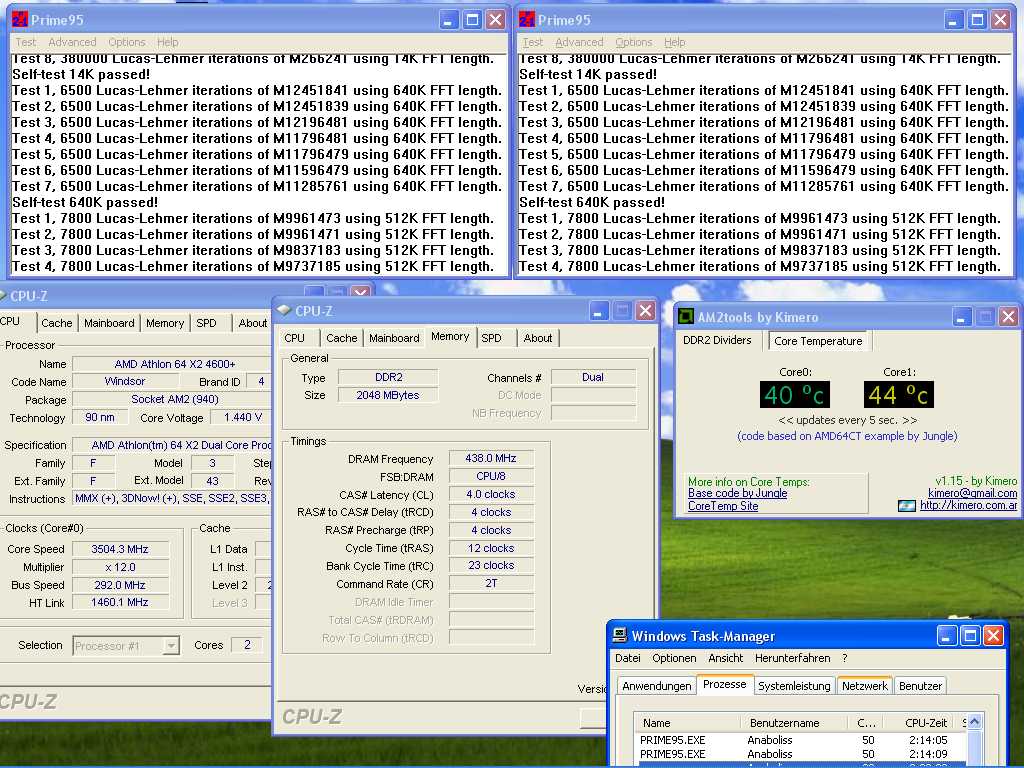This screenshot has width=1024, height=768.
Task: Select Prozesse tab in Task-Manager
Action: click(724, 684)
